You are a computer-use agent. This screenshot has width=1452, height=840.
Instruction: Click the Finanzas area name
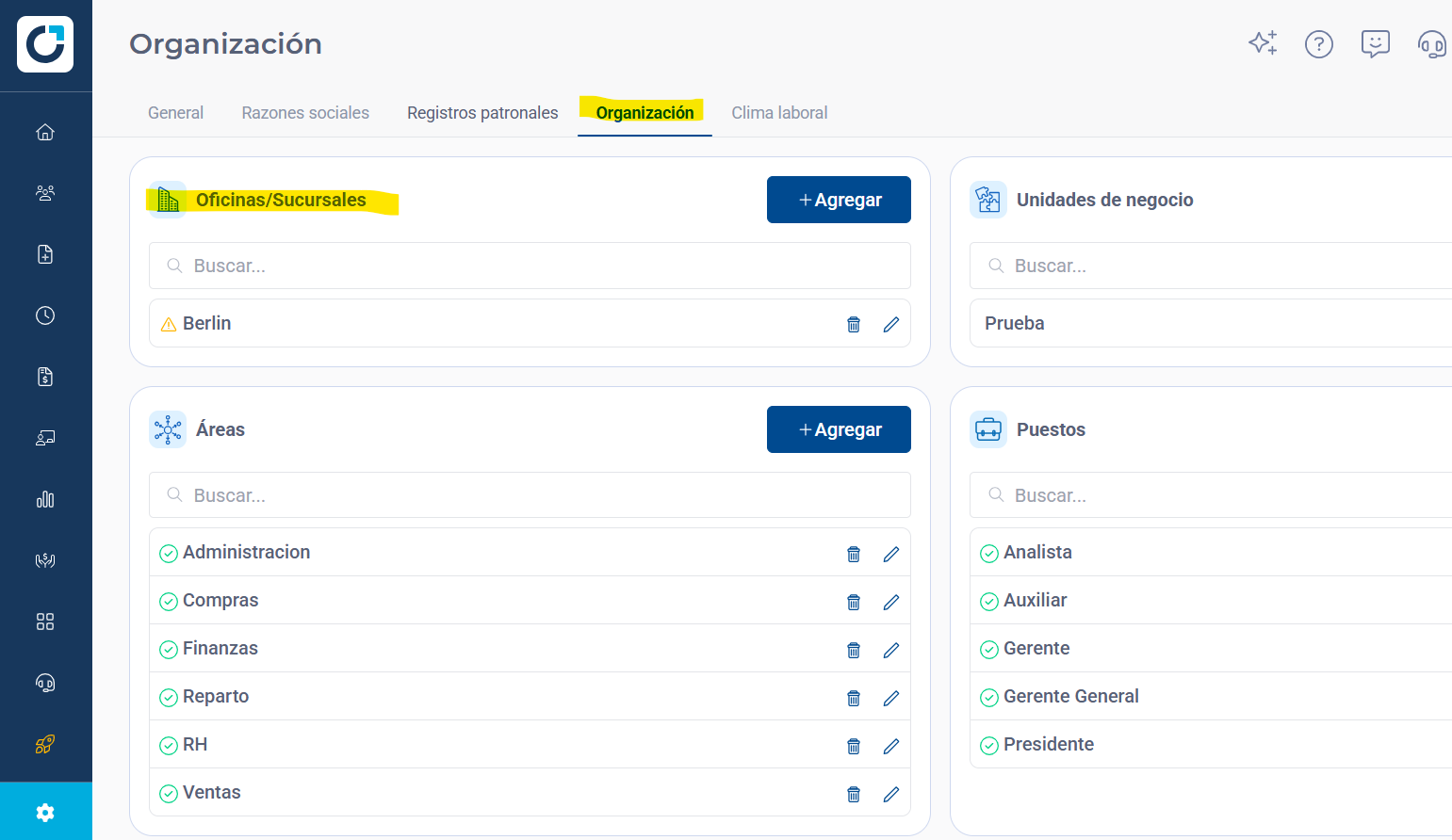point(220,648)
